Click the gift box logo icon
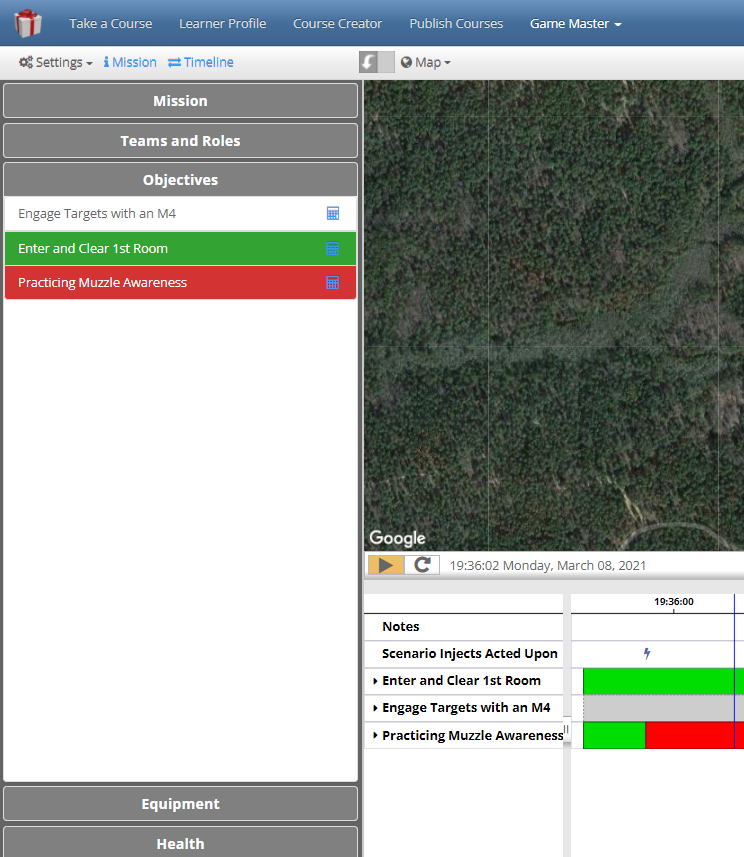Screen dimensions: 744x857 28,24
